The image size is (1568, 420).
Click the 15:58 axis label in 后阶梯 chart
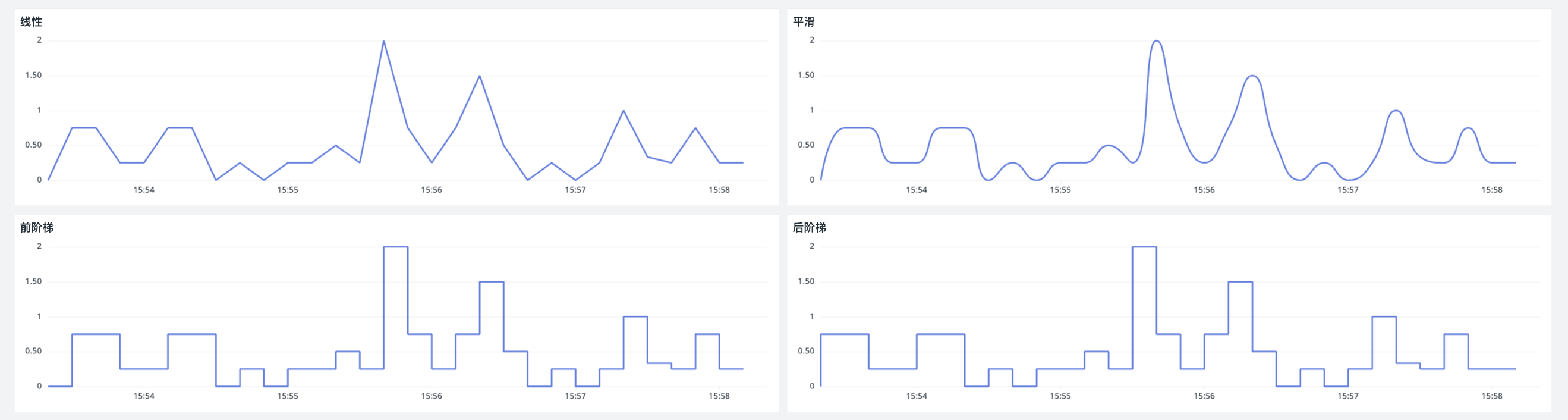point(1492,396)
